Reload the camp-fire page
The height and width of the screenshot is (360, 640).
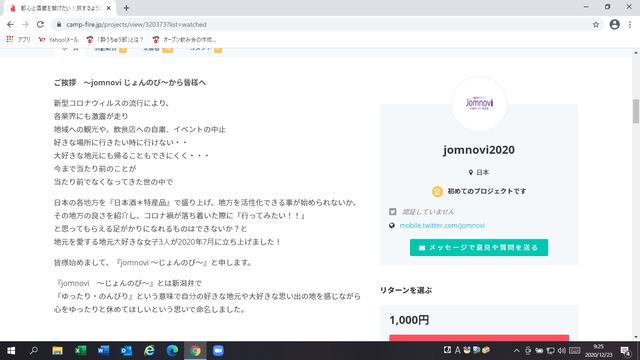[40, 24]
